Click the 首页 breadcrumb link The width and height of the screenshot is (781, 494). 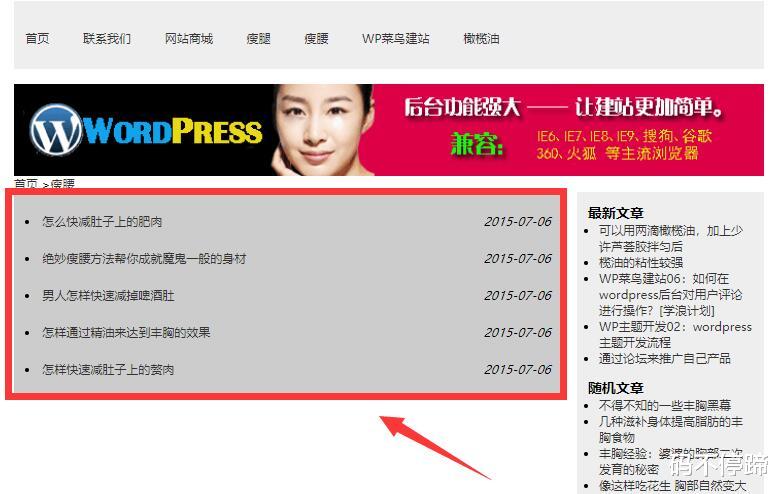click(26, 184)
